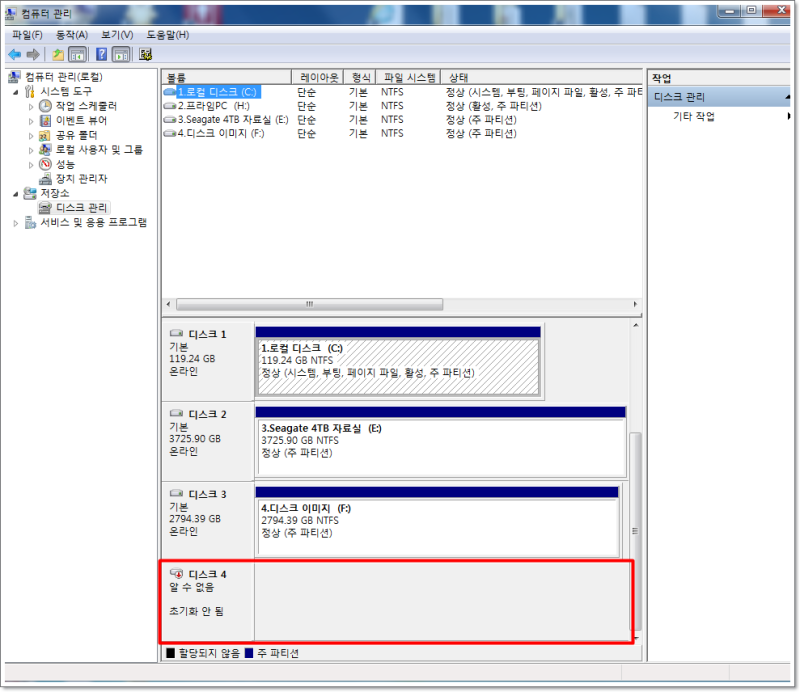Viewport: 800px width, 692px height.
Task: Open the 도움말(H) menu
Action: 167,35
